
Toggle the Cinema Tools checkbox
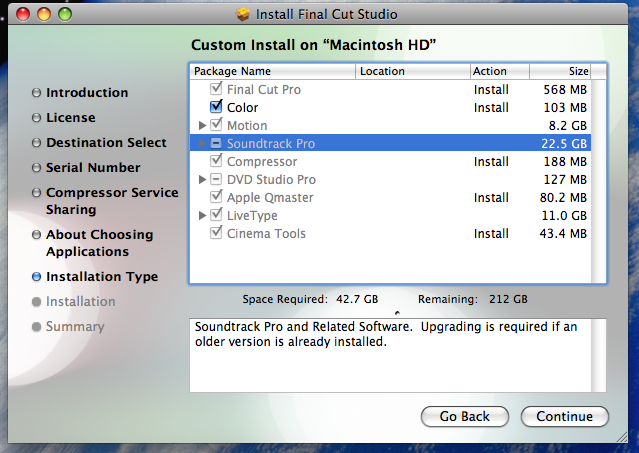click(x=216, y=233)
